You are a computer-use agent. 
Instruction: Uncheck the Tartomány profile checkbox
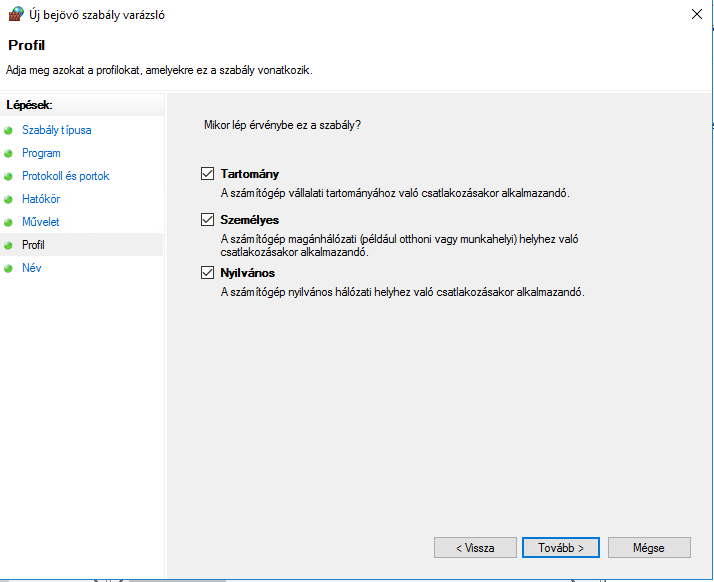[x=208, y=174]
